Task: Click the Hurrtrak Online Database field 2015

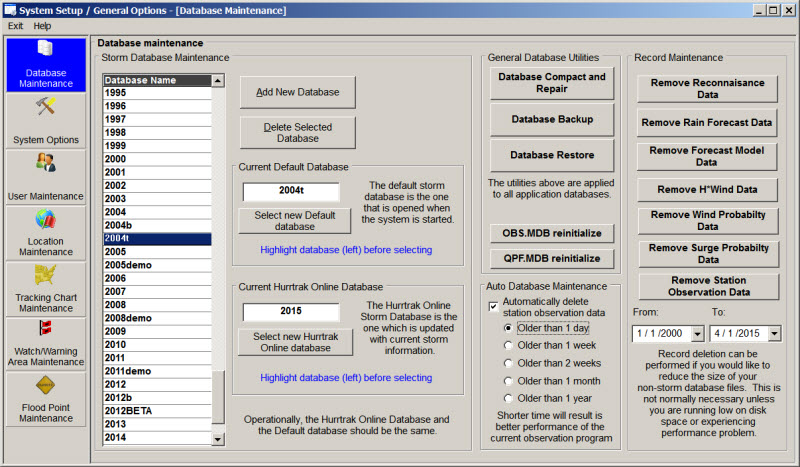Action: click(x=291, y=312)
